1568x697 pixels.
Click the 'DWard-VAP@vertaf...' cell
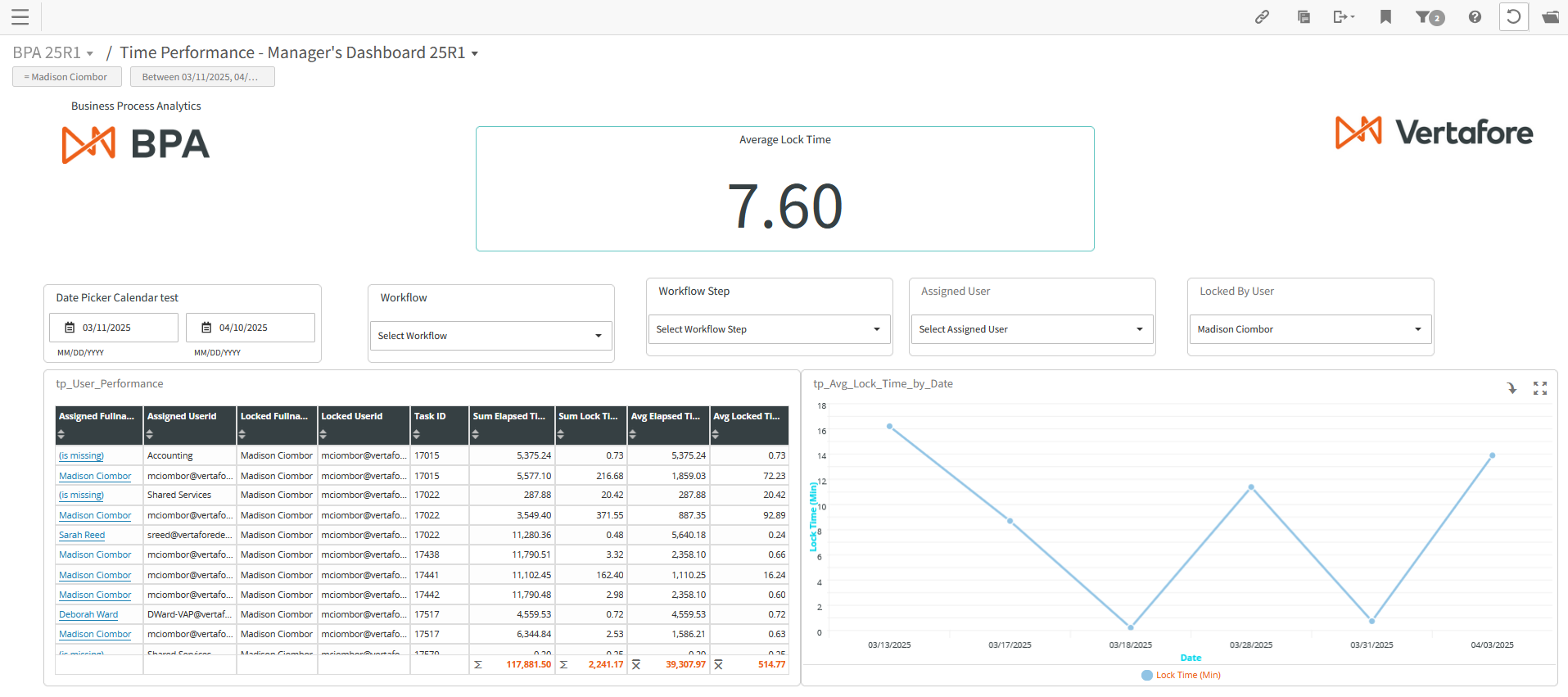point(190,615)
